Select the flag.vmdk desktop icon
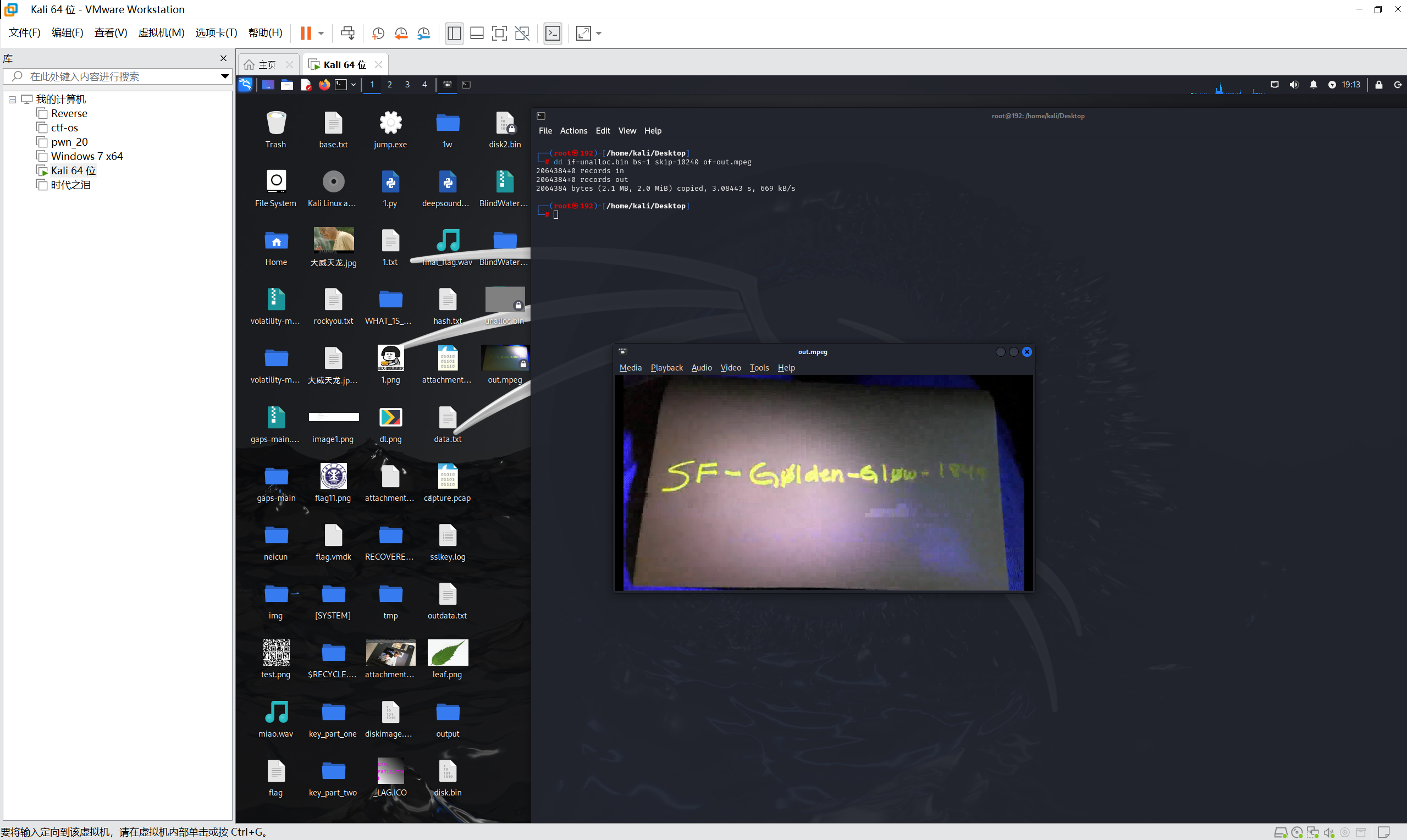This screenshot has width=1407, height=840. (x=333, y=541)
